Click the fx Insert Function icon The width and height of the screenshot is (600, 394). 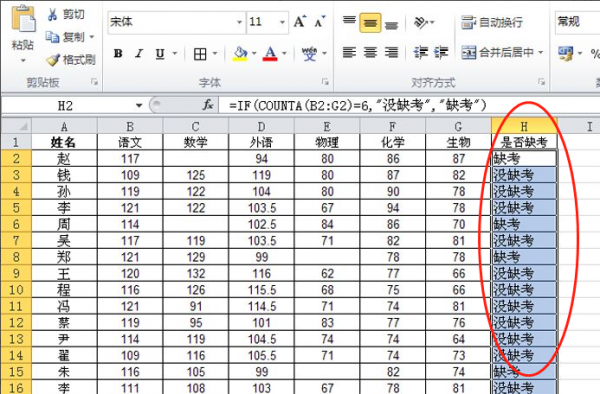[208, 105]
